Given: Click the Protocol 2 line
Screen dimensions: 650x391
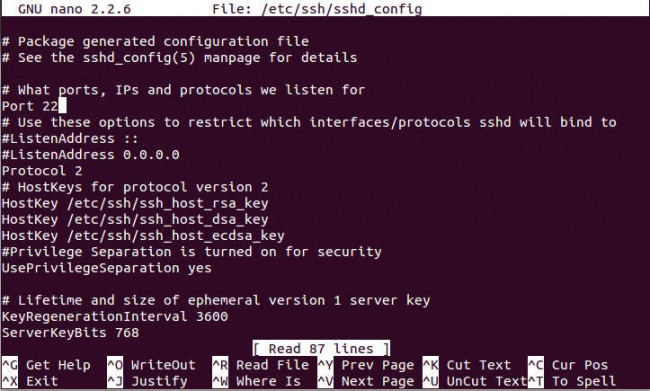Looking at the screenshot, I should 42,171.
